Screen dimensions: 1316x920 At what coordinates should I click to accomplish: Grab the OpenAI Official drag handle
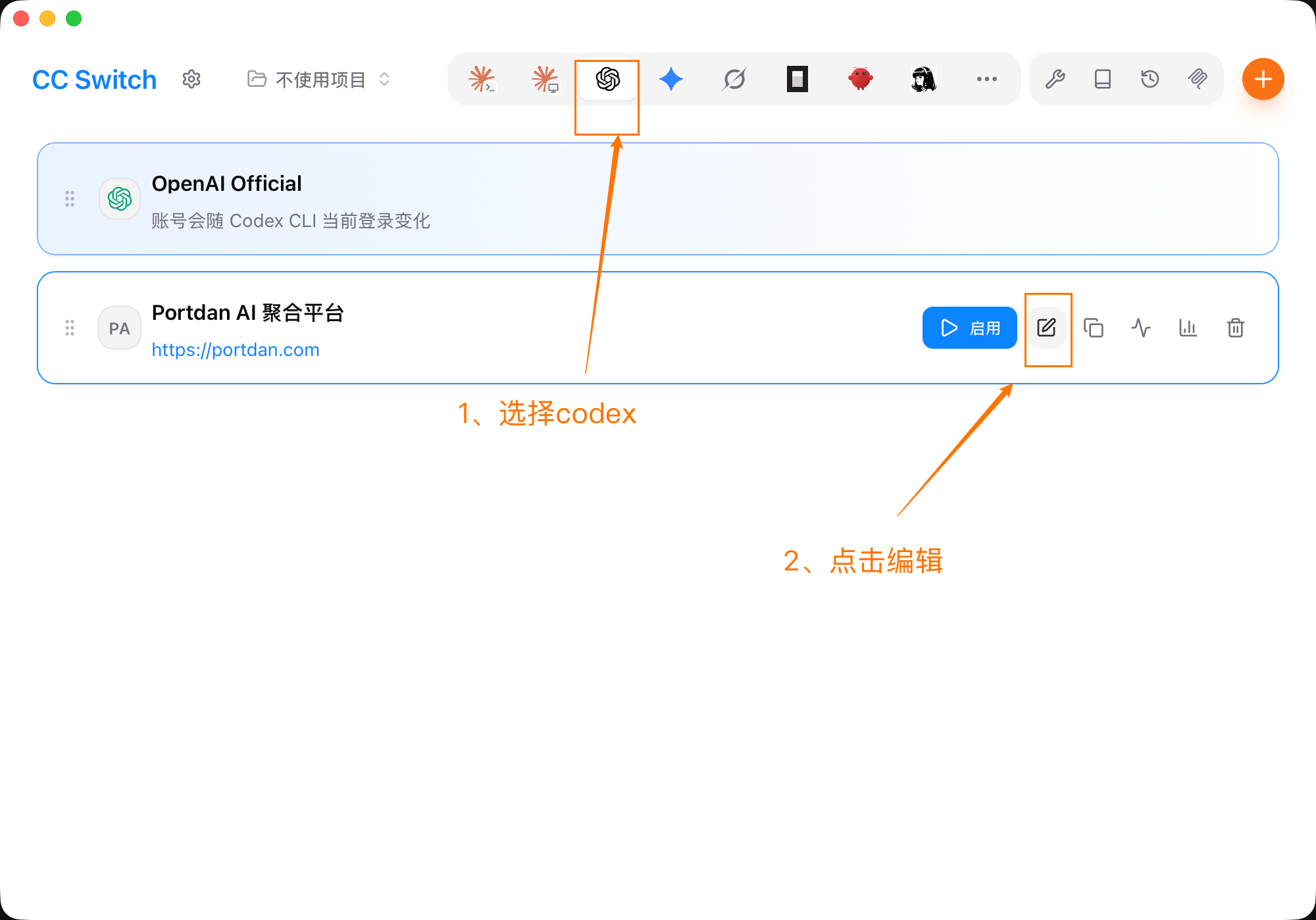70,199
